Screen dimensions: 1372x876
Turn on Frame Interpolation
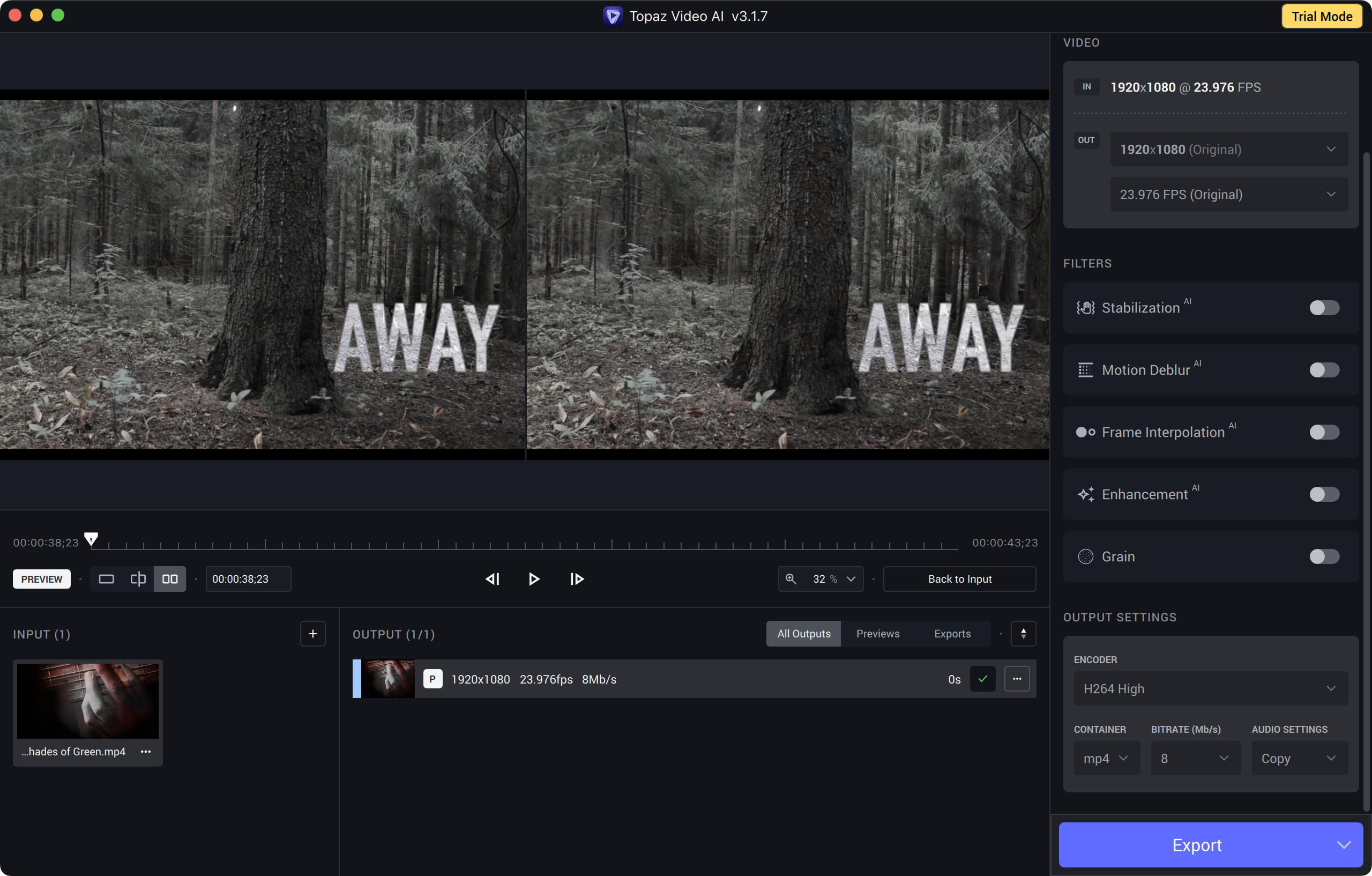[x=1324, y=432]
